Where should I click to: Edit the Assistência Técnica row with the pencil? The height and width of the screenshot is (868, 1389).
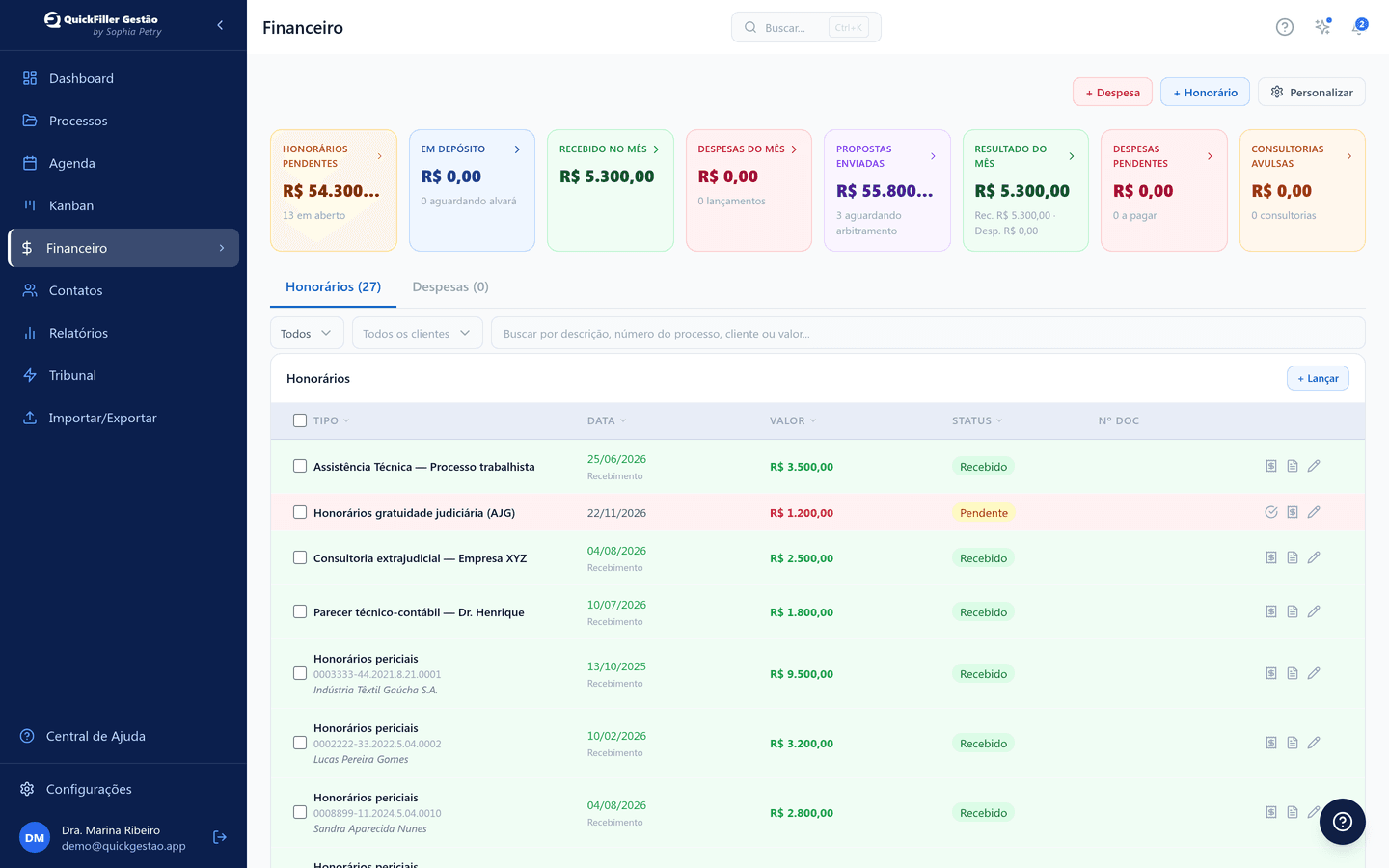pyautogui.click(x=1314, y=466)
